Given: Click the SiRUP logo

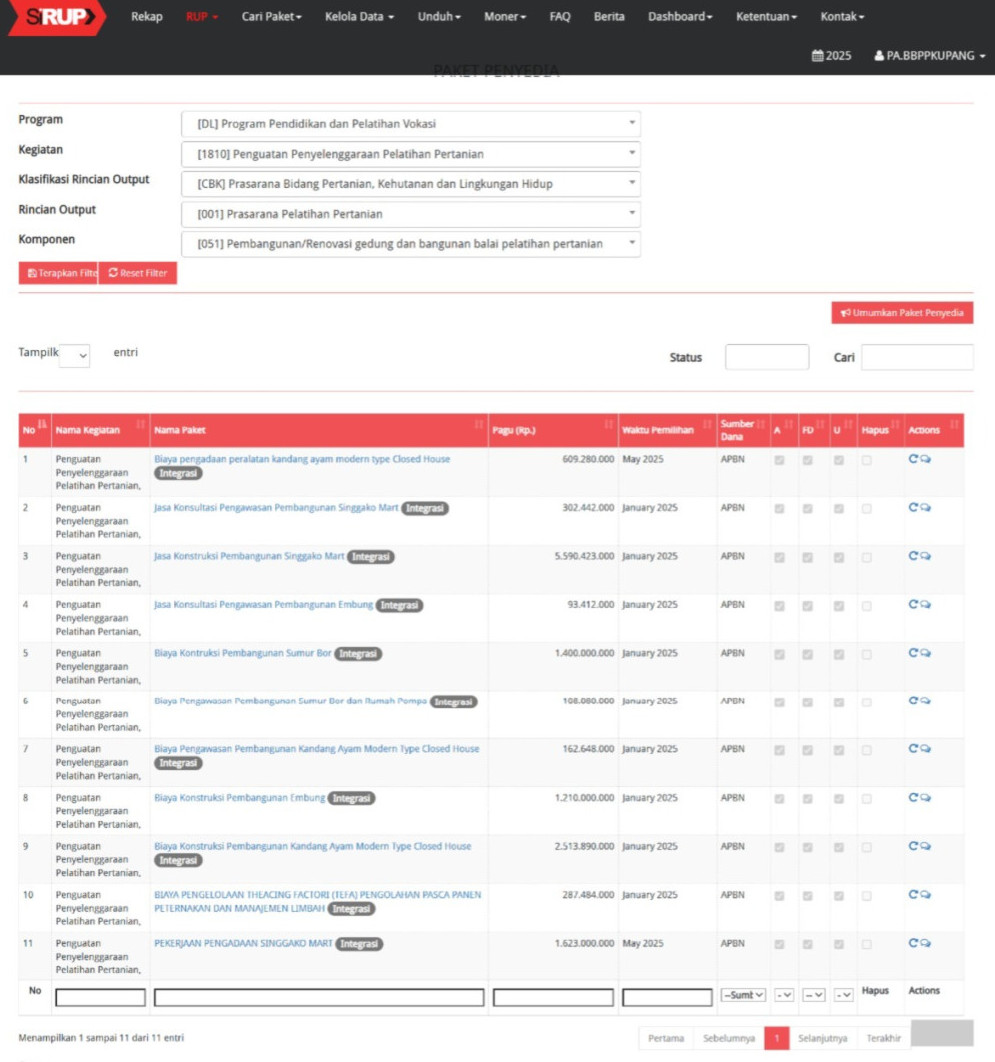Looking at the screenshot, I should [x=57, y=17].
